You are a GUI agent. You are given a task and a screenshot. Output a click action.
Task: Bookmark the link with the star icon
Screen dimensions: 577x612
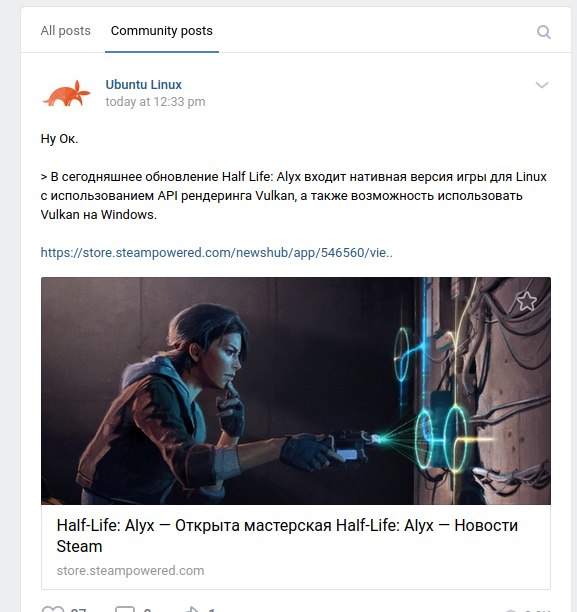point(527,301)
